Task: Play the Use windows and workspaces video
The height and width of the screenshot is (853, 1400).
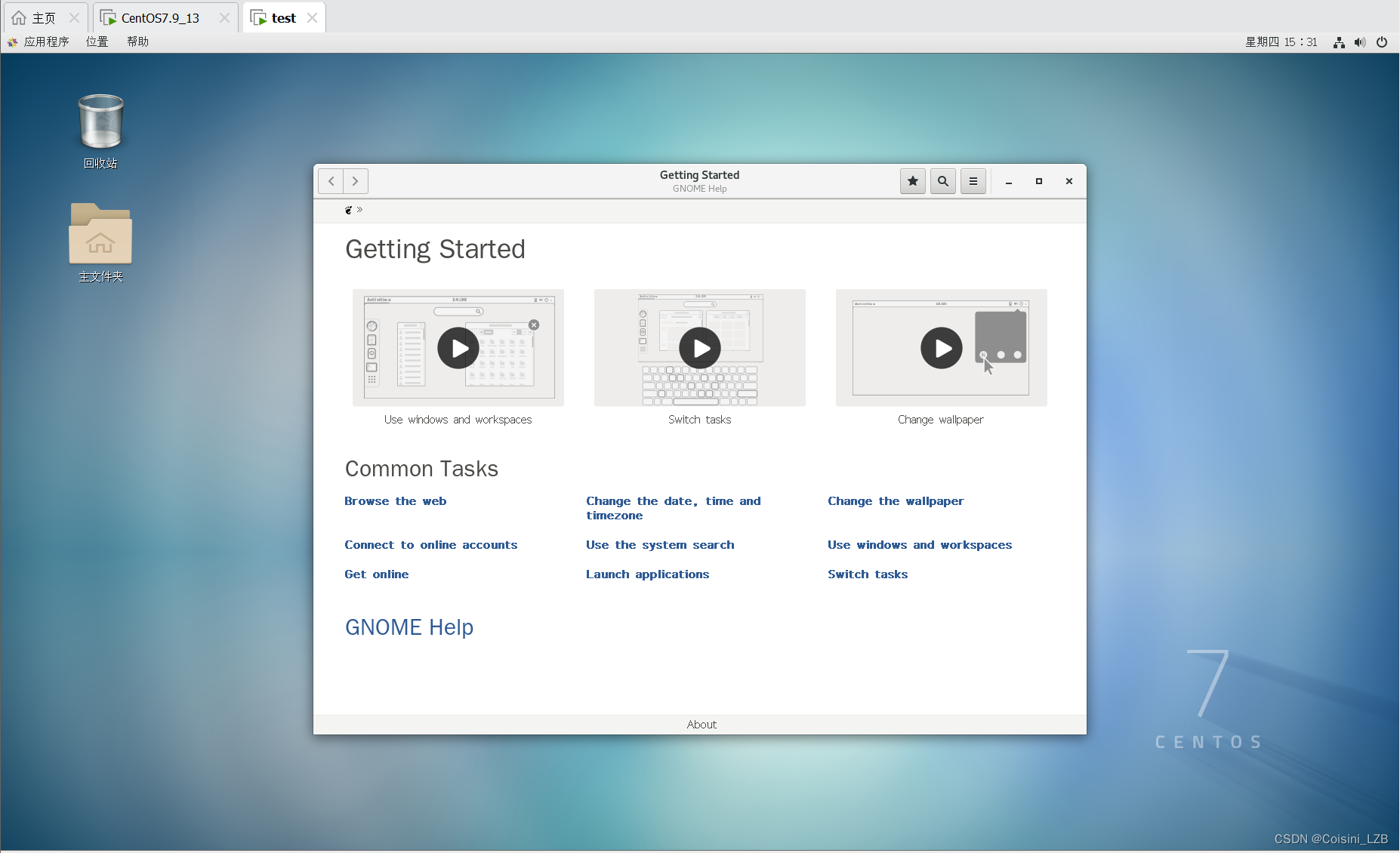Action: 458,348
